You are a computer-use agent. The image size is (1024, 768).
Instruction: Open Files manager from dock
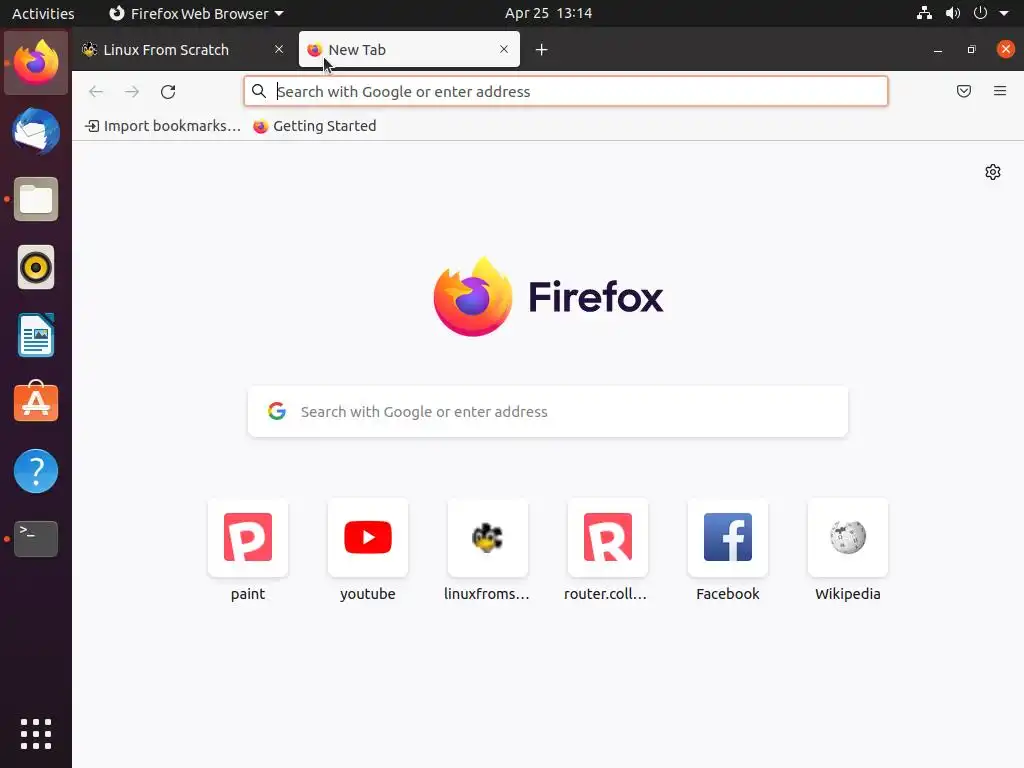coord(36,199)
